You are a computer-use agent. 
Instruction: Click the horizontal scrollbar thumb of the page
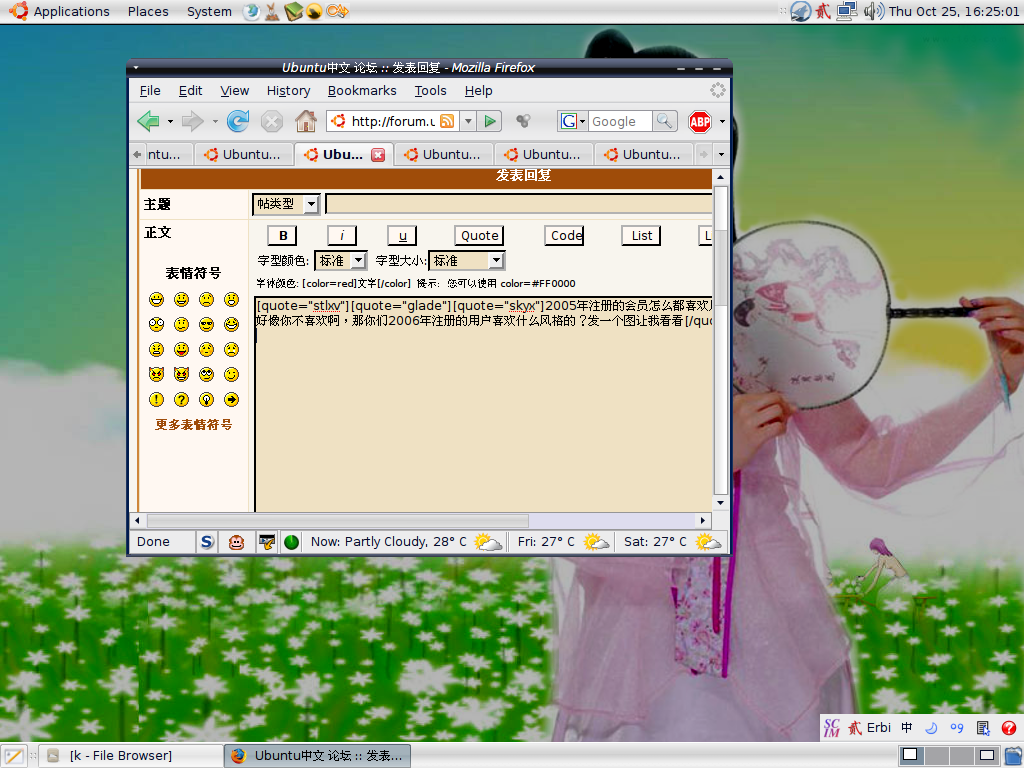[338, 520]
